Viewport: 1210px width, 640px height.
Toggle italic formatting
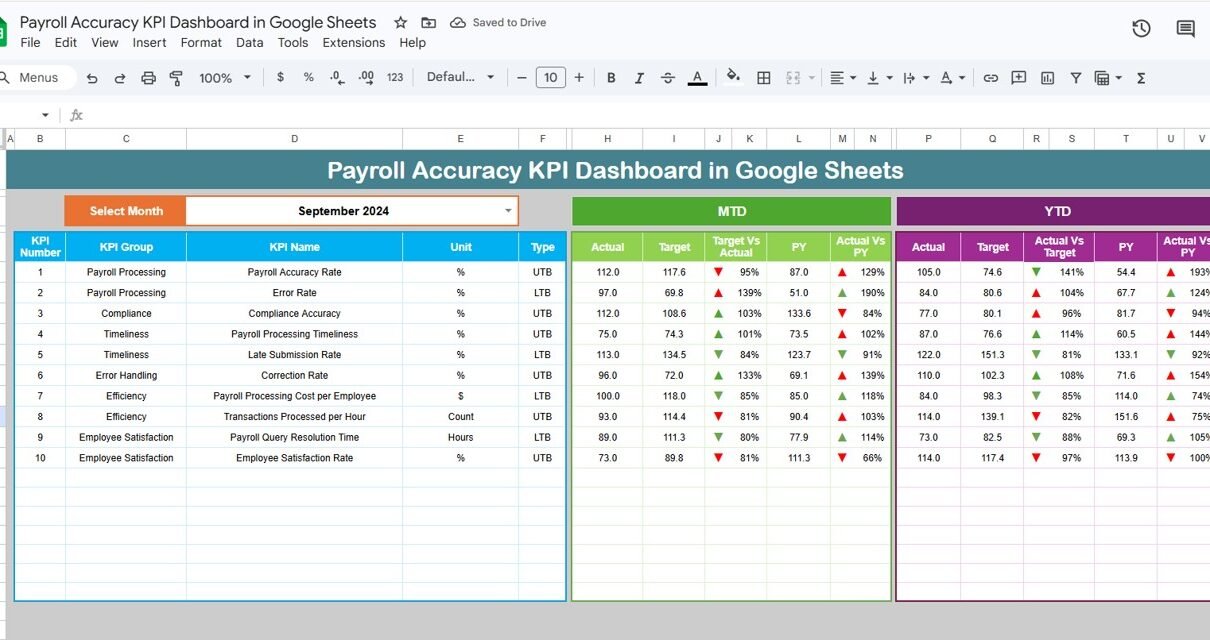click(640, 78)
